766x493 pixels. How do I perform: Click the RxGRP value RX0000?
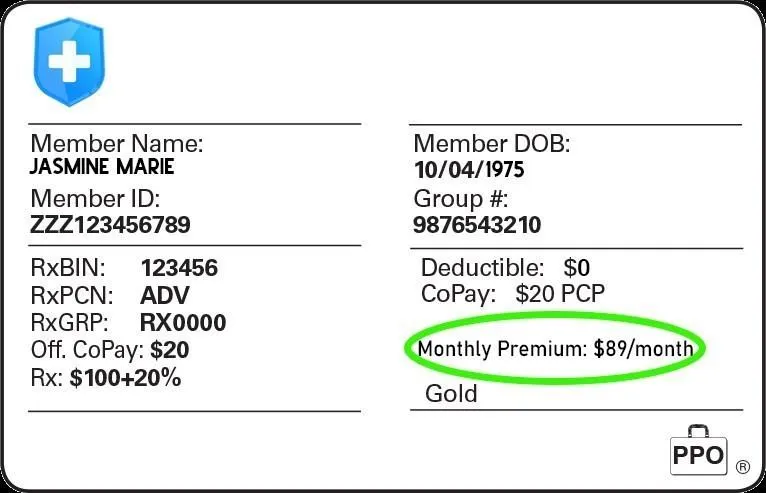183,322
